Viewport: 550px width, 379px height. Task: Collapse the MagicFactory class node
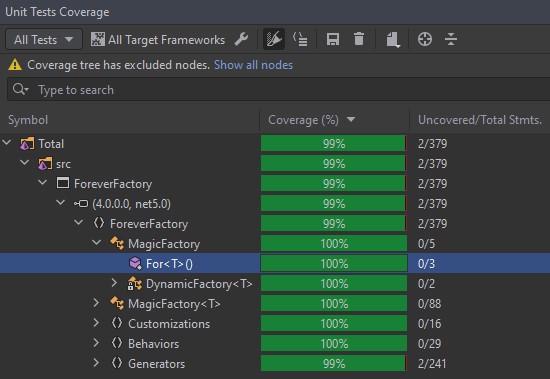coord(96,242)
